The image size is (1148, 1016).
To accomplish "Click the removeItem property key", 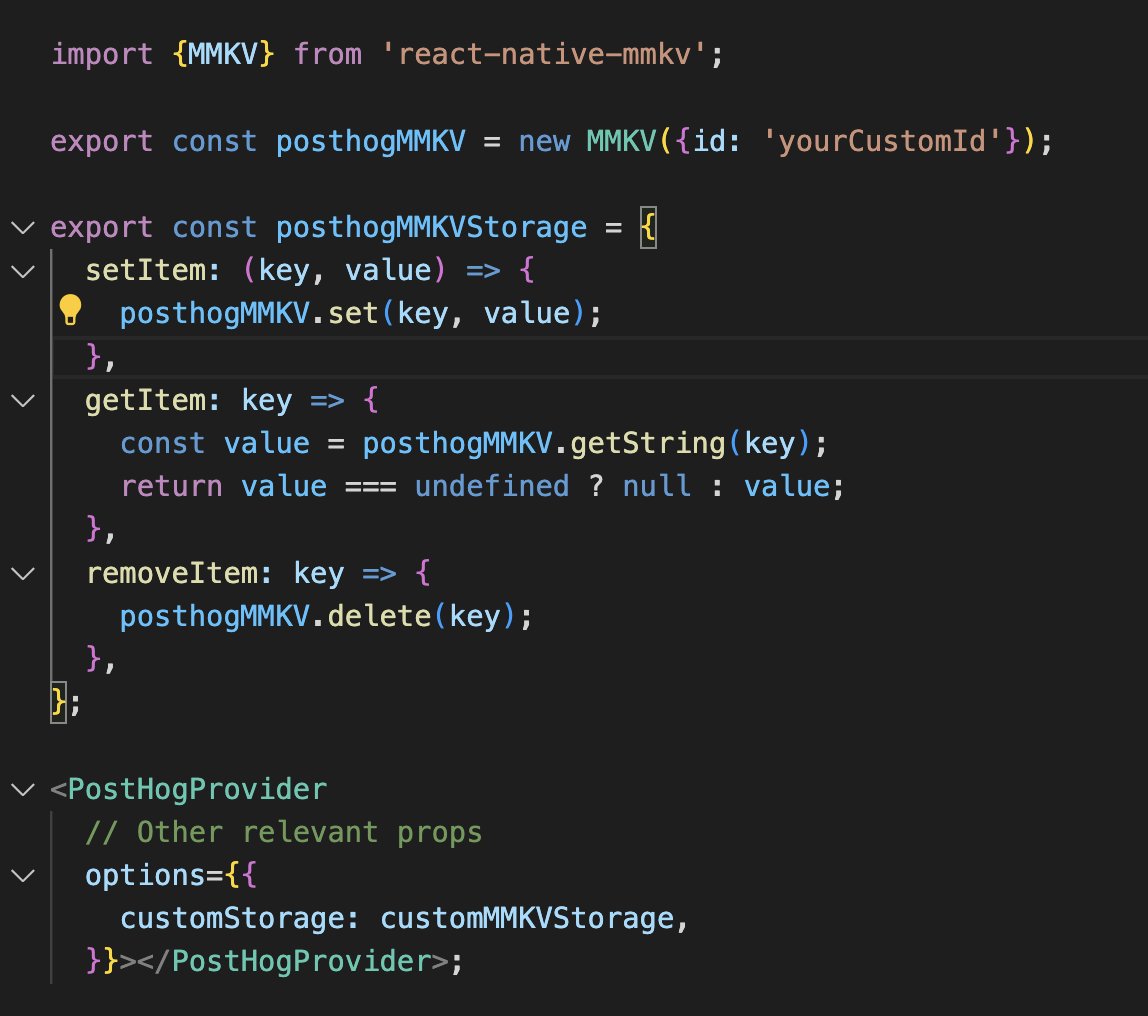I will (x=172, y=573).
